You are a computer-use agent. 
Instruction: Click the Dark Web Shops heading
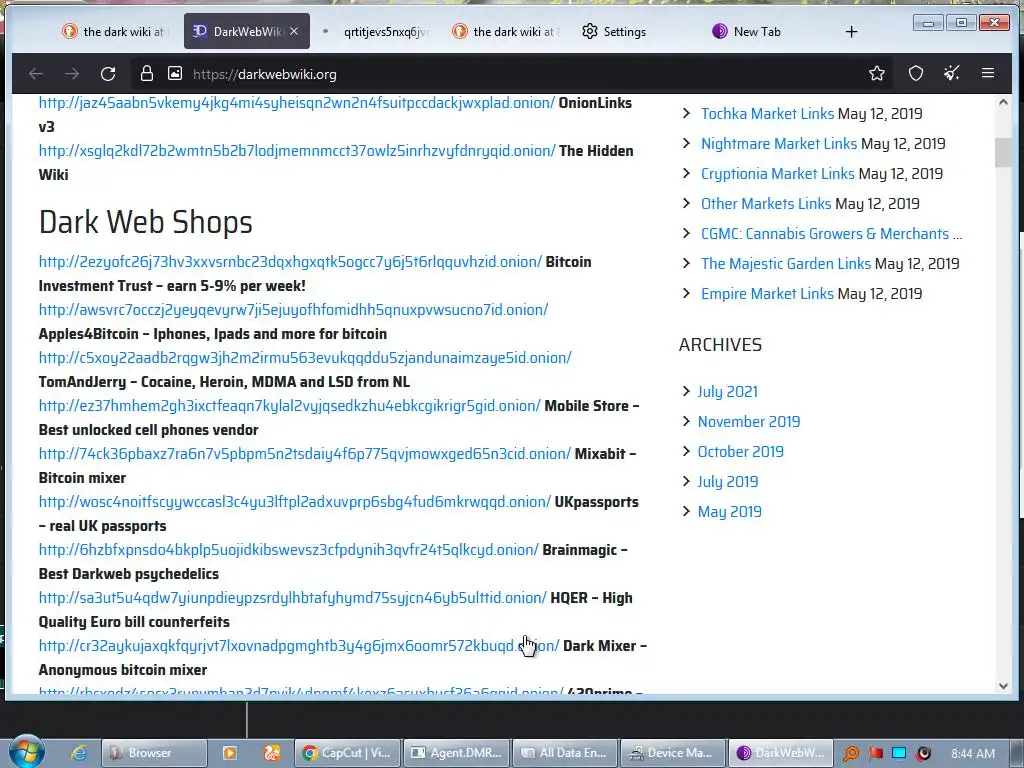[x=146, y=222]
